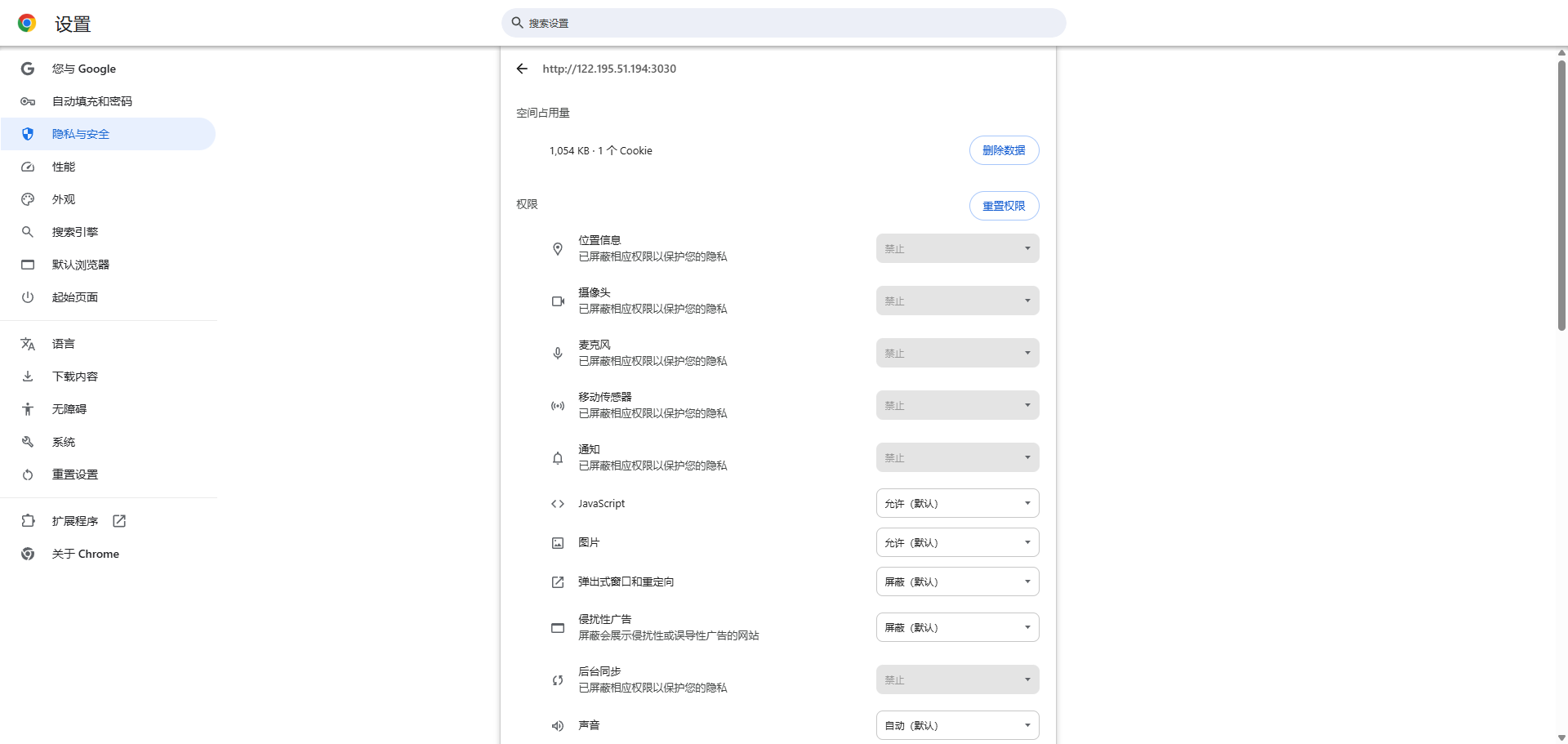This screenshot has height=744, width=1568.
Task: Open the JavaScript permission dropdown
Action: tap(957, 503)
